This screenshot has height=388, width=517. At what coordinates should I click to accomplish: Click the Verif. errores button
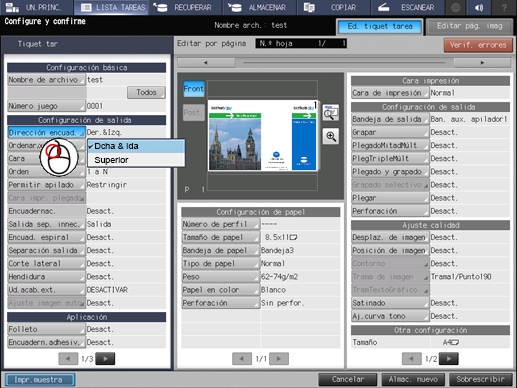pos(478,45)
